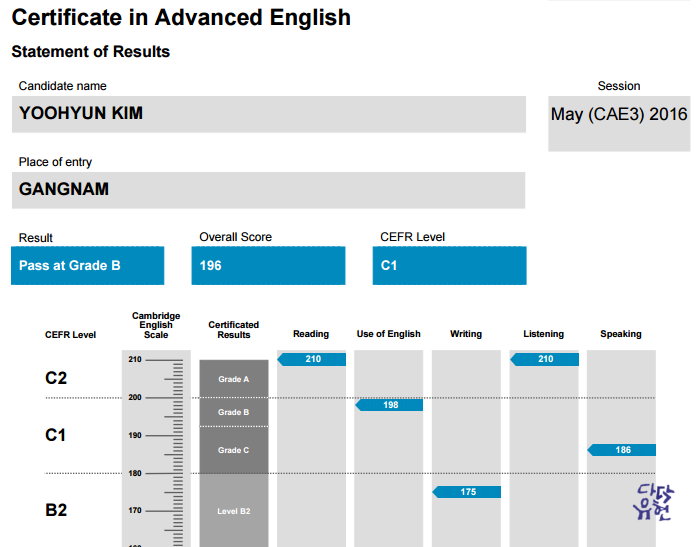The height and width of the screenshot is (547, 698).
Task: Click the Grade A block in Certificated Results
Action: 234,379
